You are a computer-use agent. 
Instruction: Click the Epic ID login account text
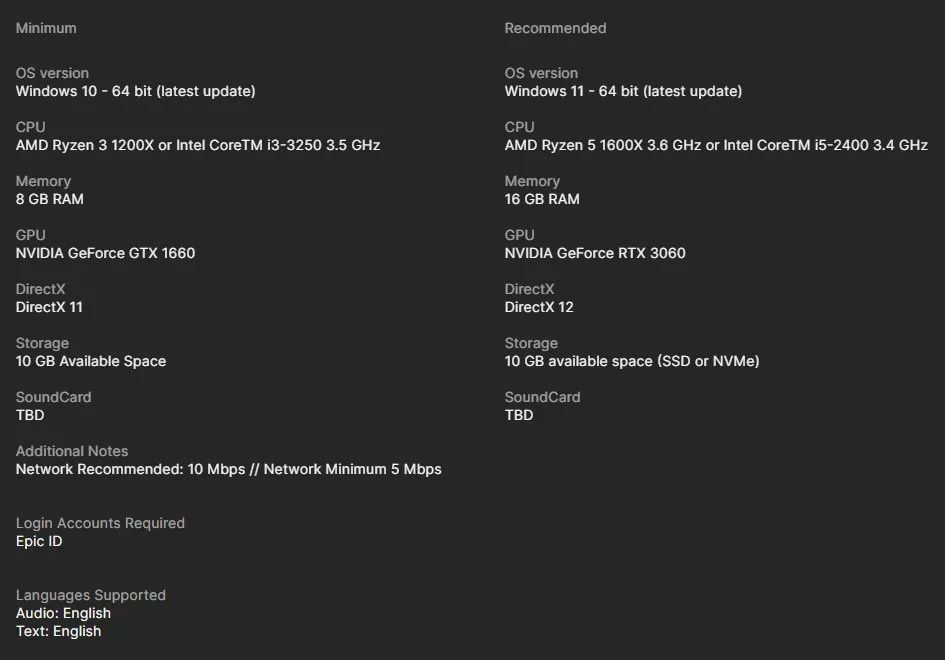click(x=41, y=541)
